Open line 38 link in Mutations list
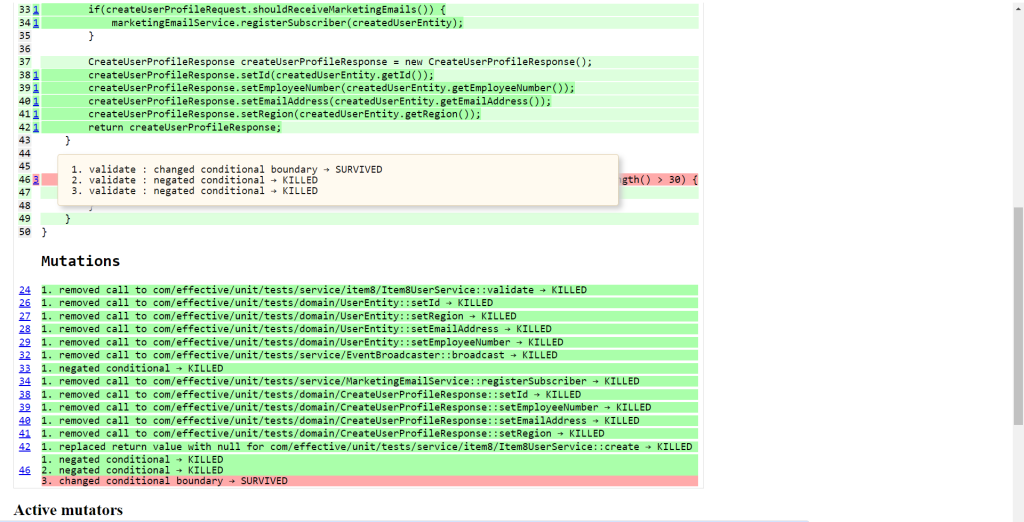 click(24, 394)
